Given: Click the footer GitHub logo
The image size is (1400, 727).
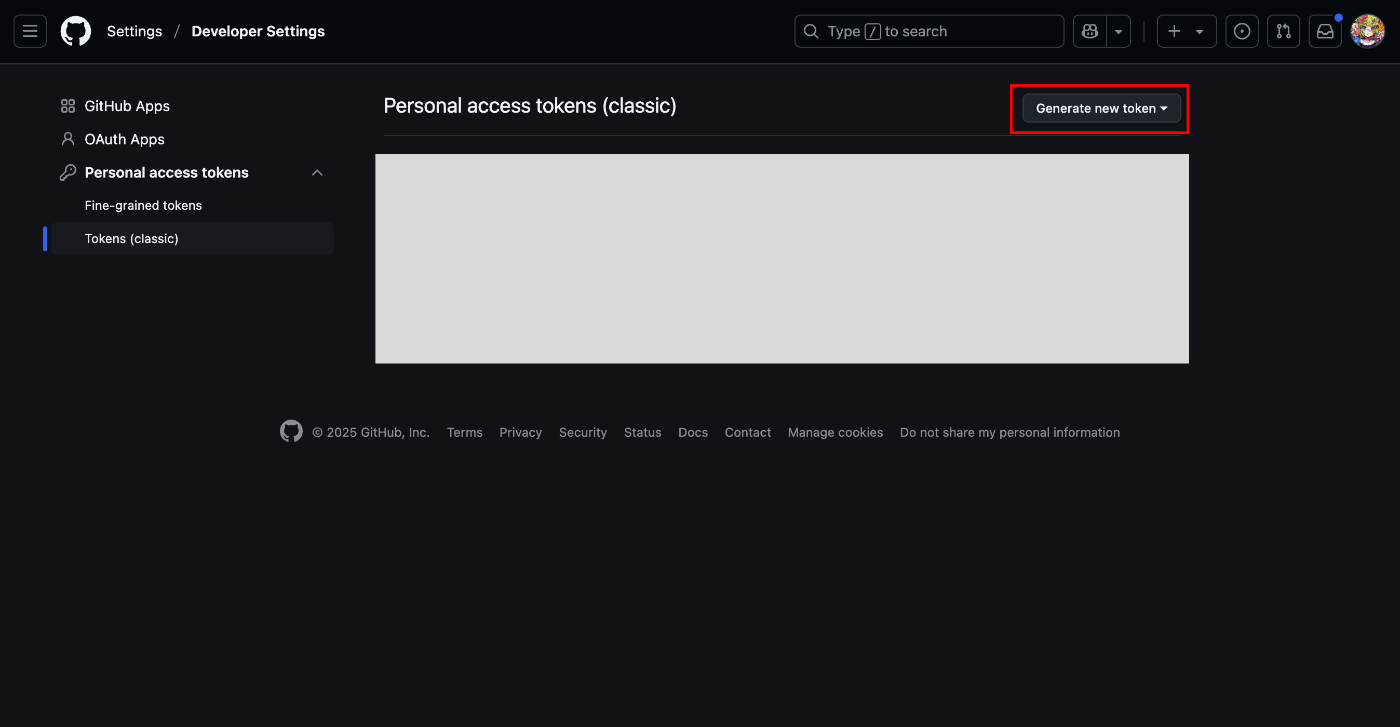Looking at the screenshot, I should pyautogui.click(x=291, y=432).
